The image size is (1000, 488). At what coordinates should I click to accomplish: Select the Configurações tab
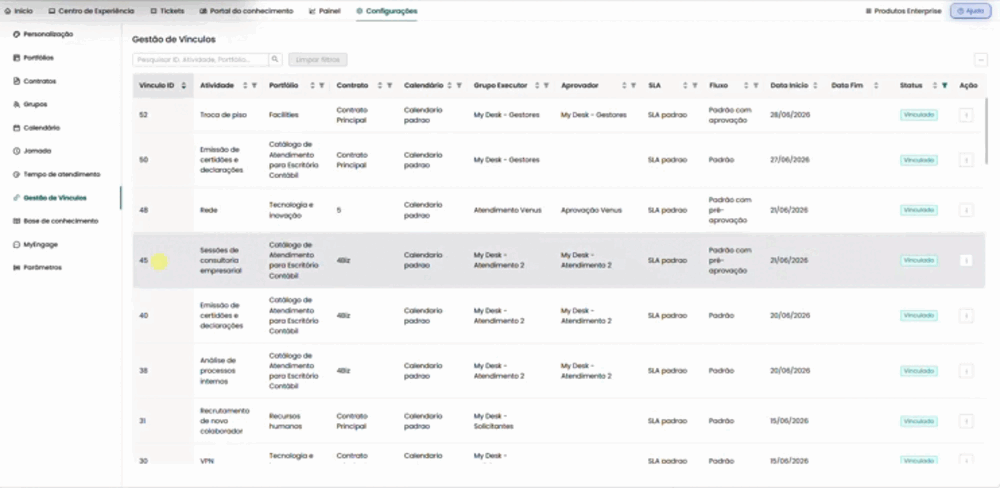point(386,11)
